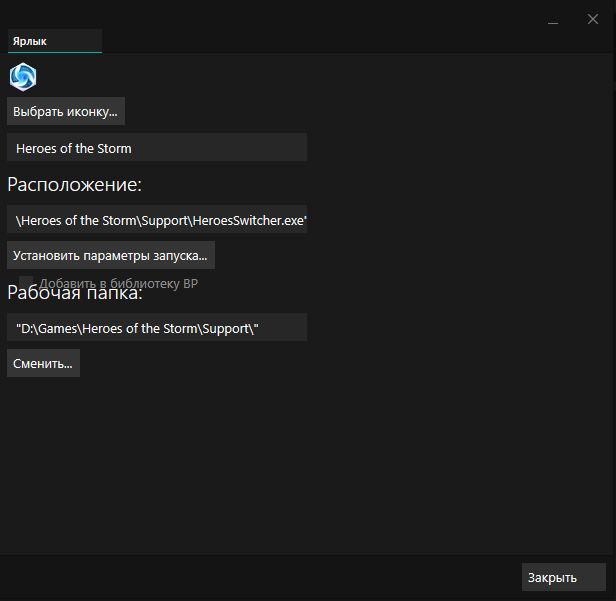This screenshot has height=601, width=616.
Task: Toggle Добавить в библиотеку BP checkbox
Action: coord(26,283)
